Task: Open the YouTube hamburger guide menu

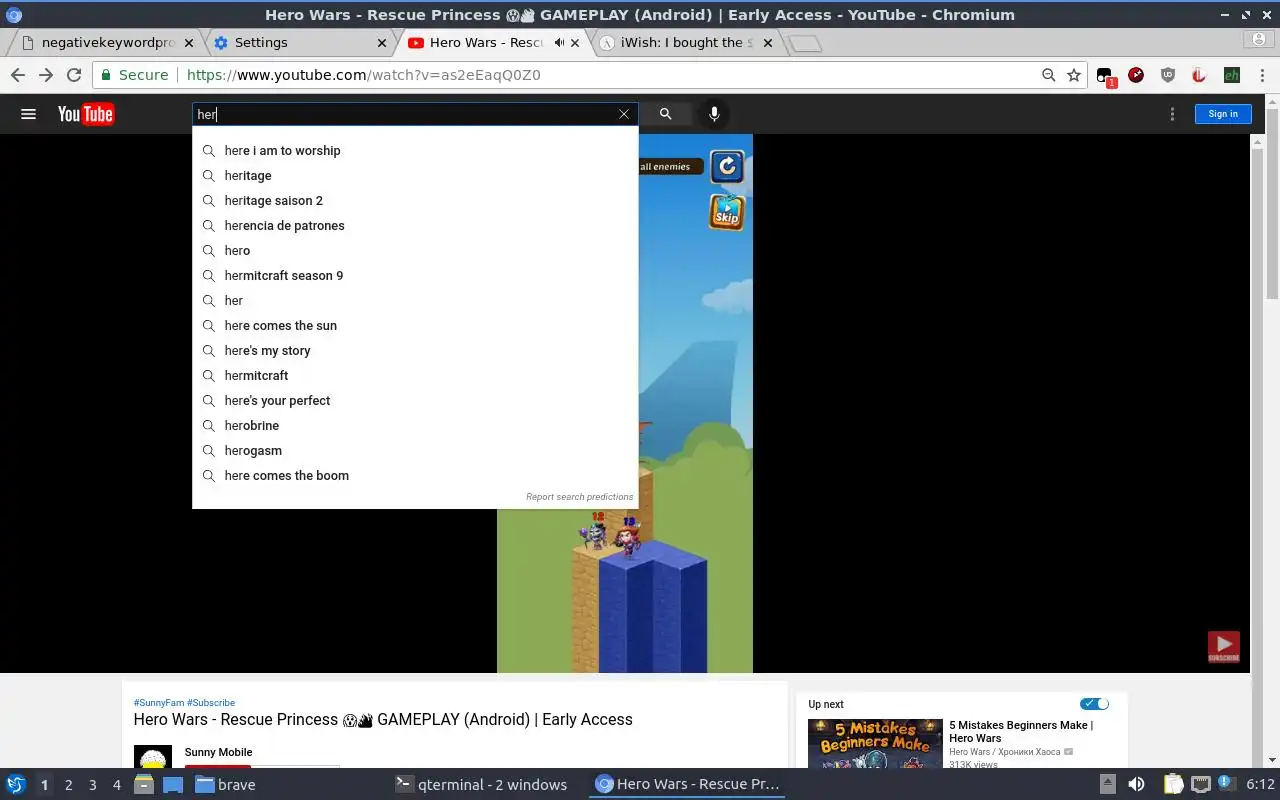Action: [28, 114]
